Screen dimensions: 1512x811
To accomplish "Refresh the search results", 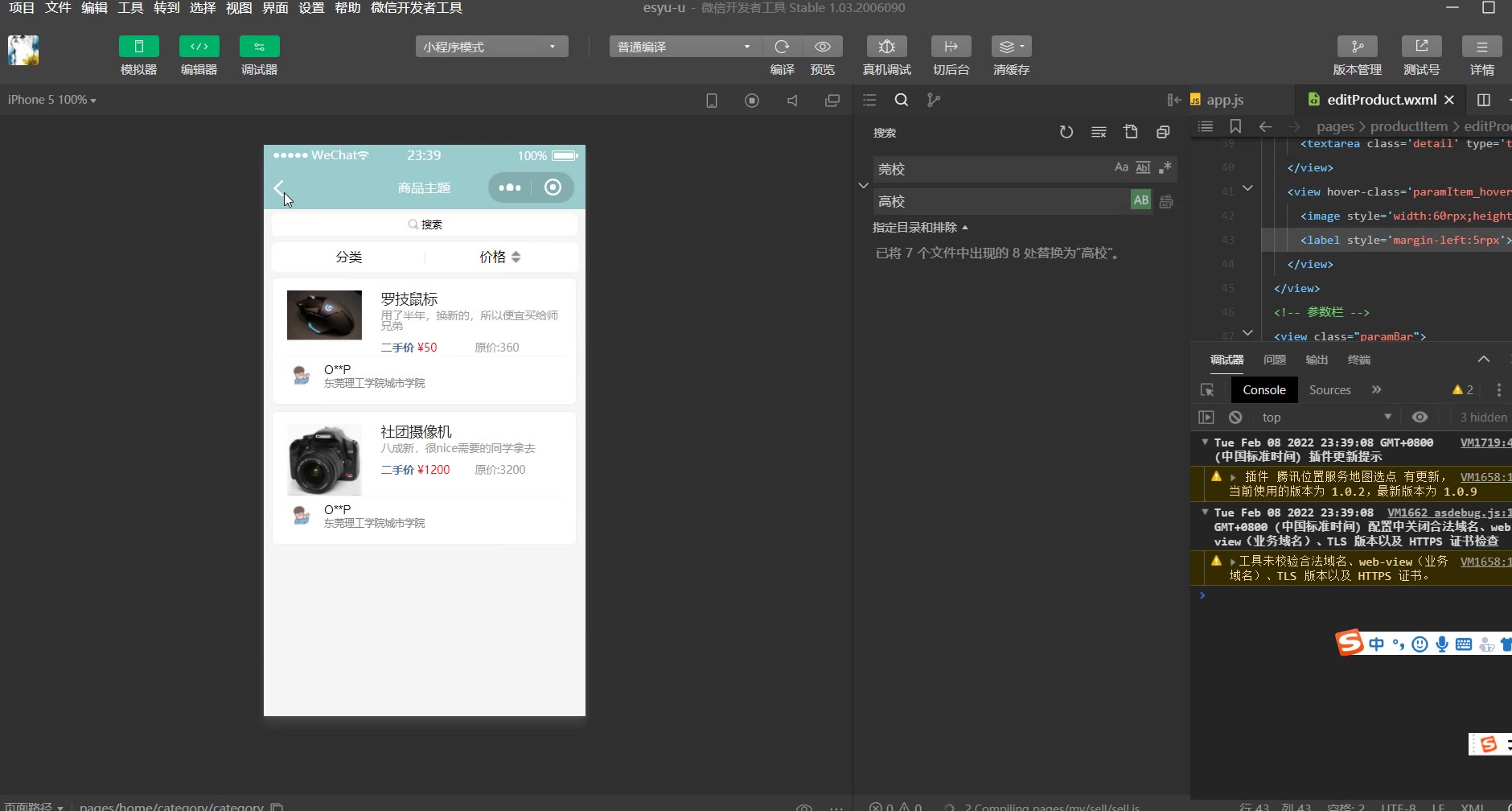I will (1066, 132).
